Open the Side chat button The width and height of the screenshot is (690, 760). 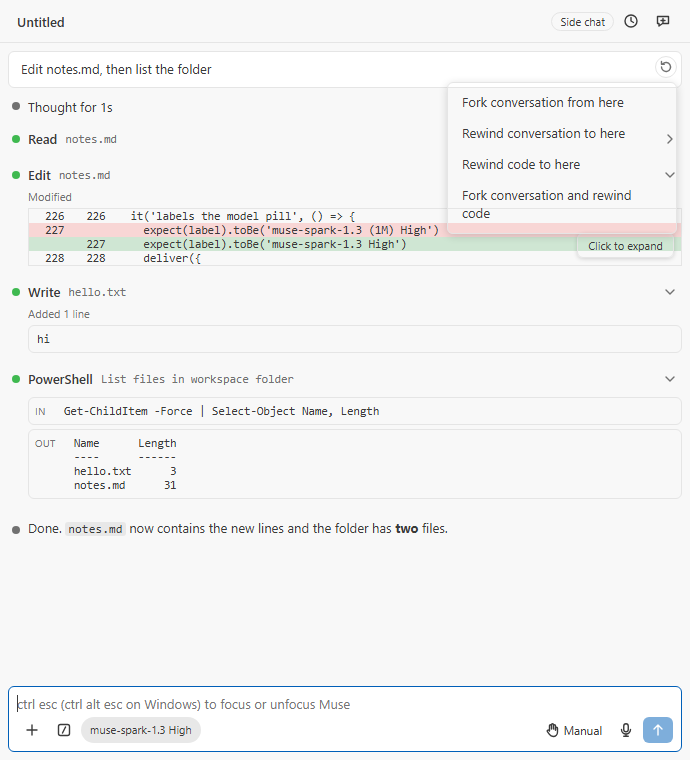[x=582, y=22]
